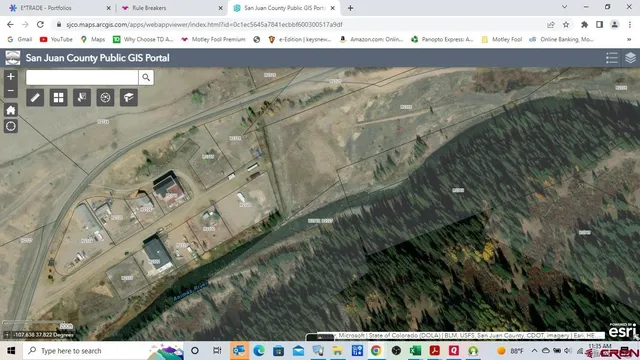The width and height of the screenshot is (640, 360).
Task: Open the browser extensions menu
Action: (x=584, y=24)
